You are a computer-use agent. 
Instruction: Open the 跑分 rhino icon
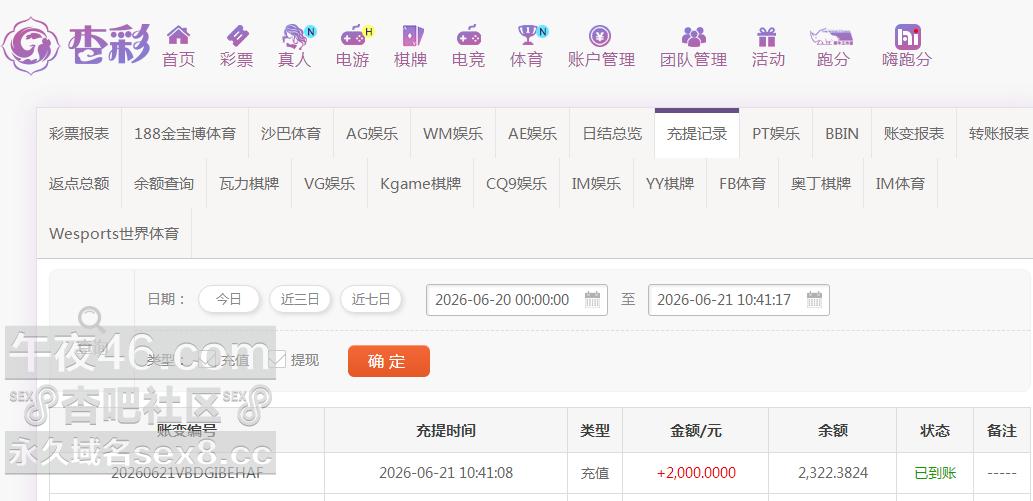[831, 36]
